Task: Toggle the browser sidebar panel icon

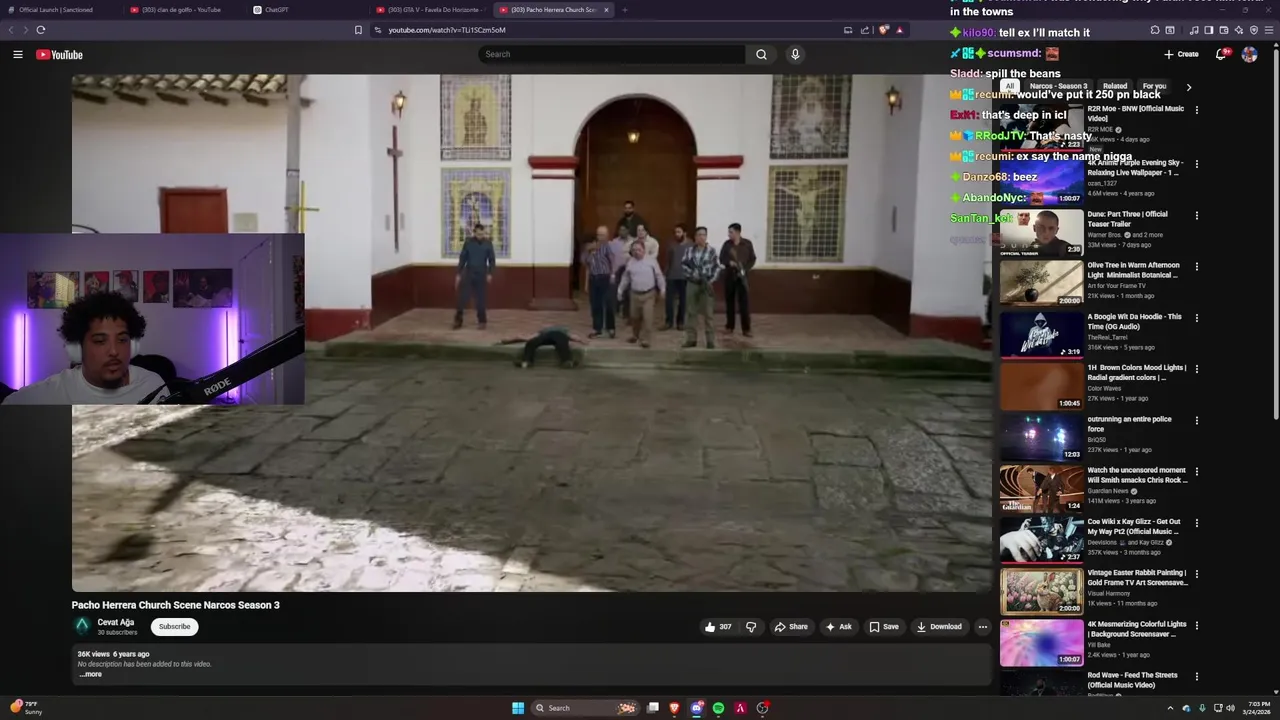Action: tap(1209, 30)
